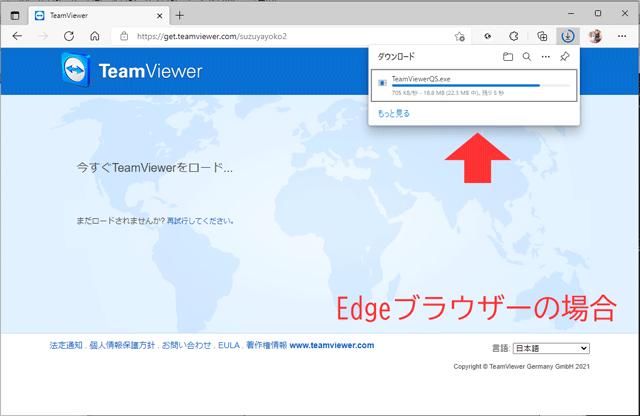
Task: Open Edge settings and more menu
Action: pyautogui.click(x=622, y=36)
